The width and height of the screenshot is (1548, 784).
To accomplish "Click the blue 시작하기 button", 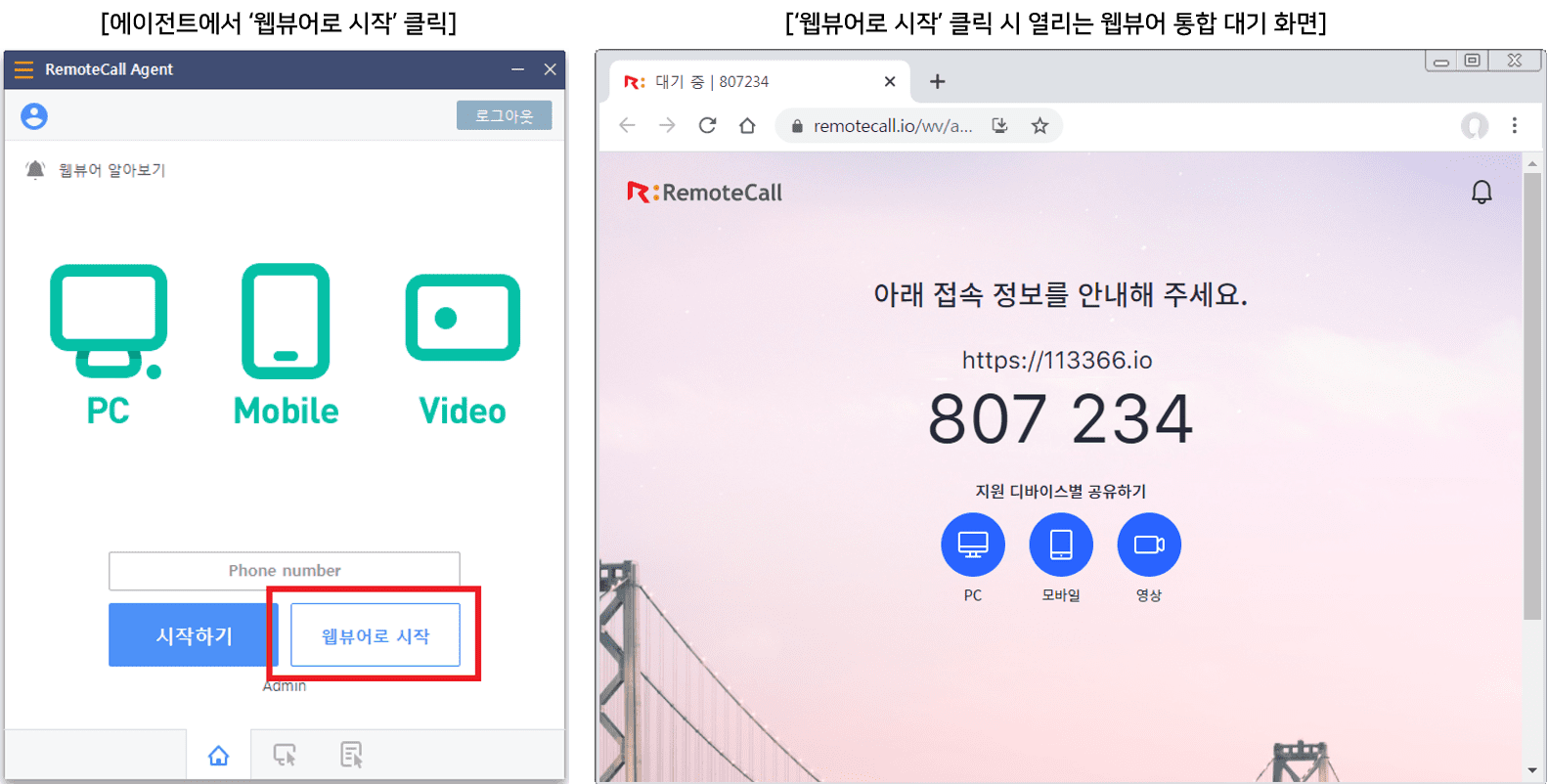I will (194, 635).
